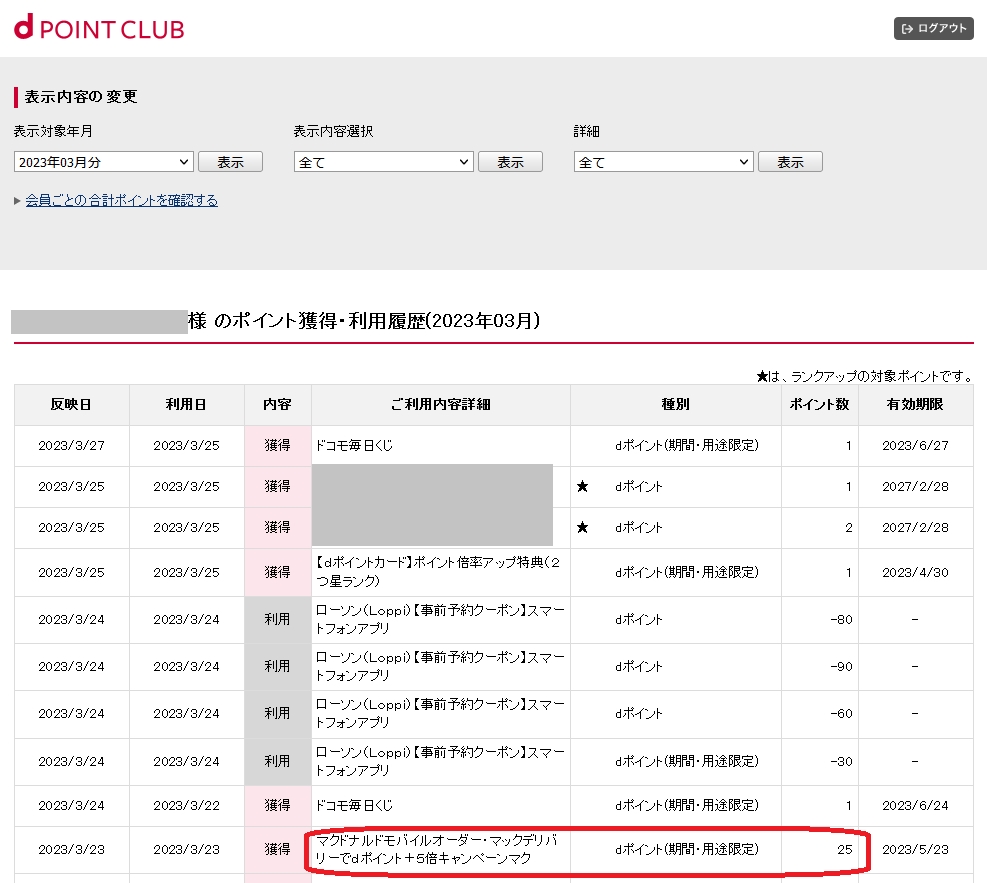Click the ポイント数 column header

(820, 405)
